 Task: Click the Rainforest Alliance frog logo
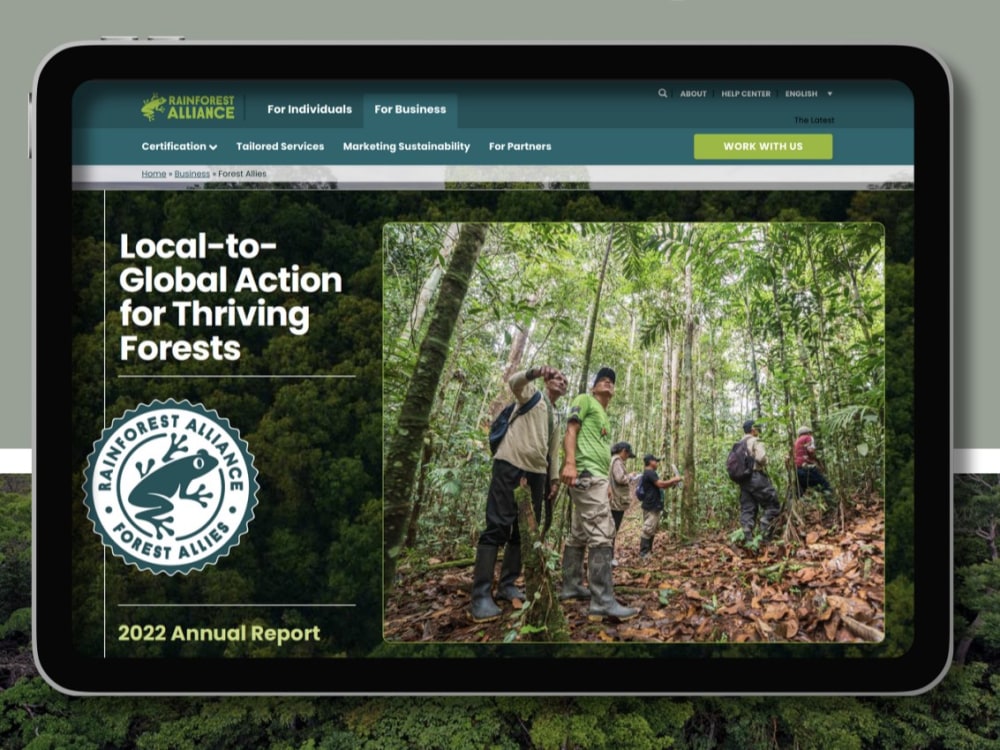point(188,107)
